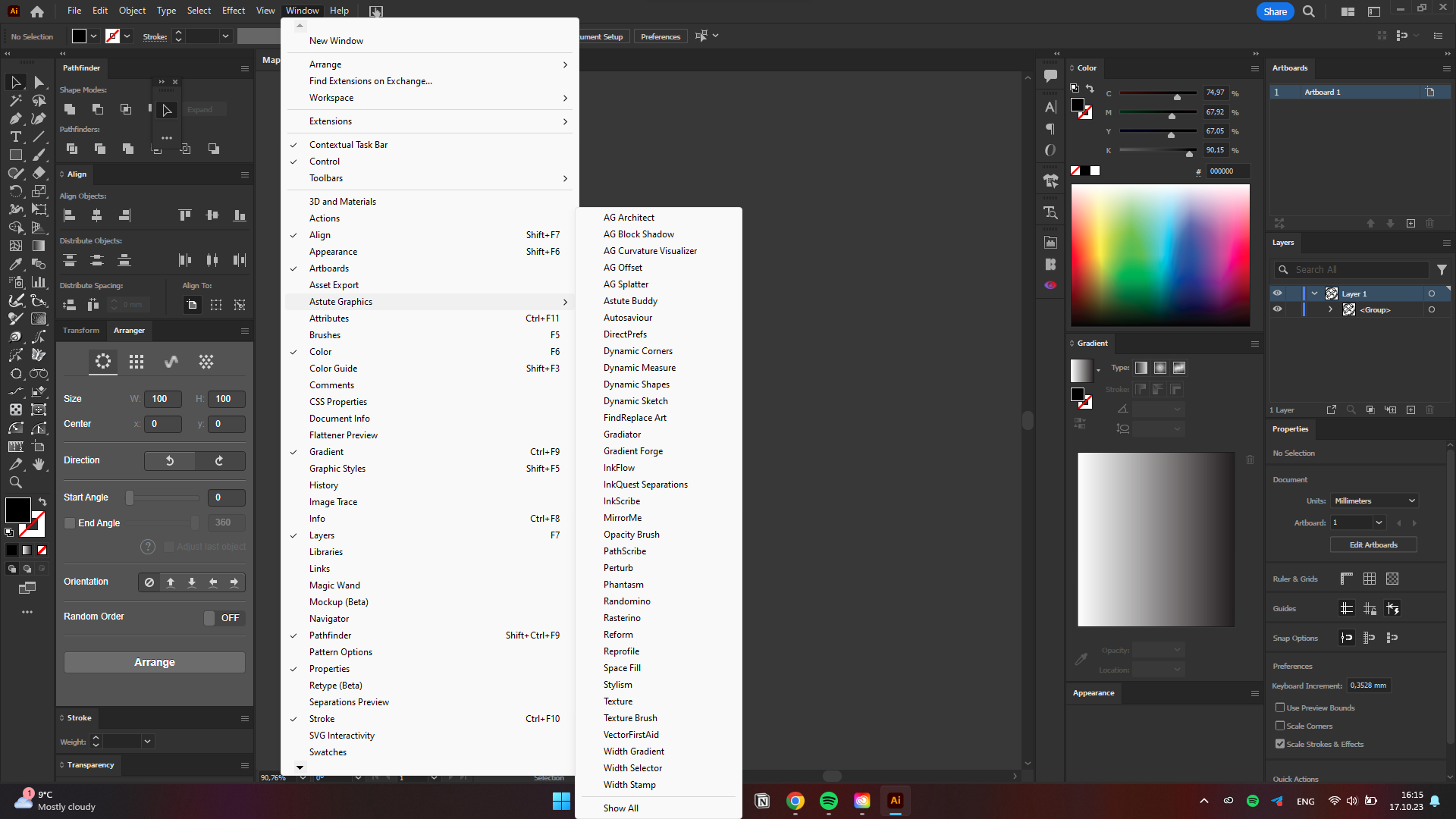Viewport: 1456px width, 819px height.
Task: Choose wave arrangement icon in Arranger
Action: point(171,362)
